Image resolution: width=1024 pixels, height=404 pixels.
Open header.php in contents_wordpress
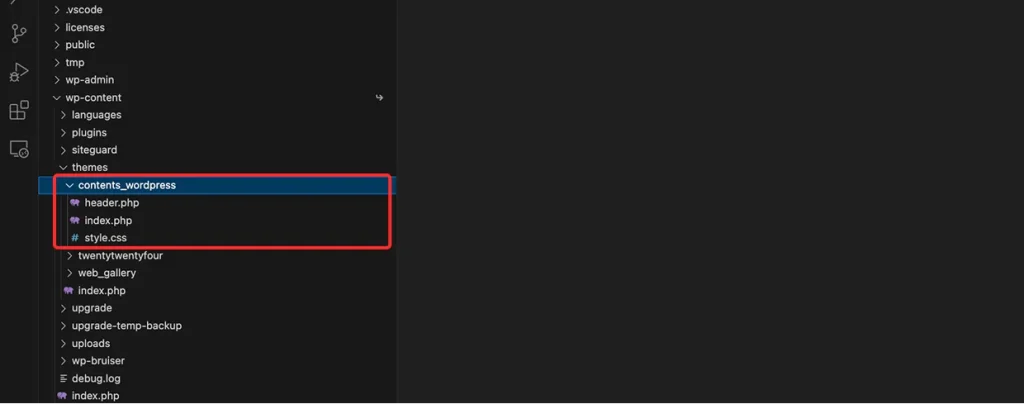click(x=112, y=203)
